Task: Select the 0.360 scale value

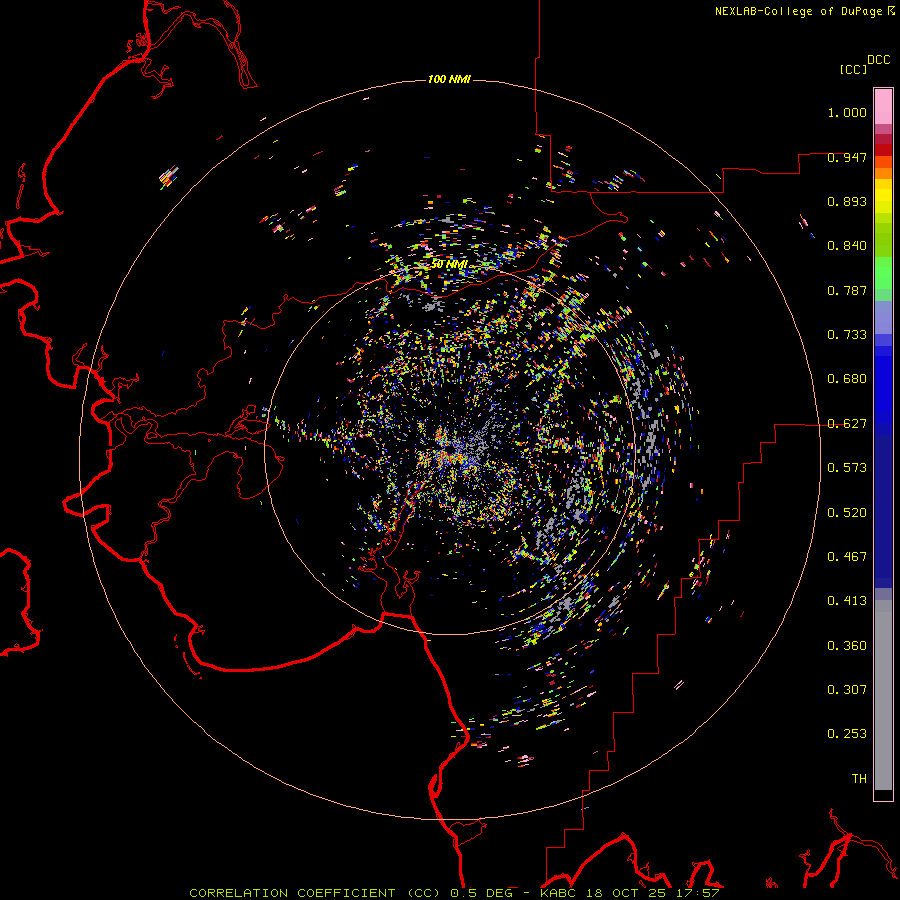Action: pos(847,646)
